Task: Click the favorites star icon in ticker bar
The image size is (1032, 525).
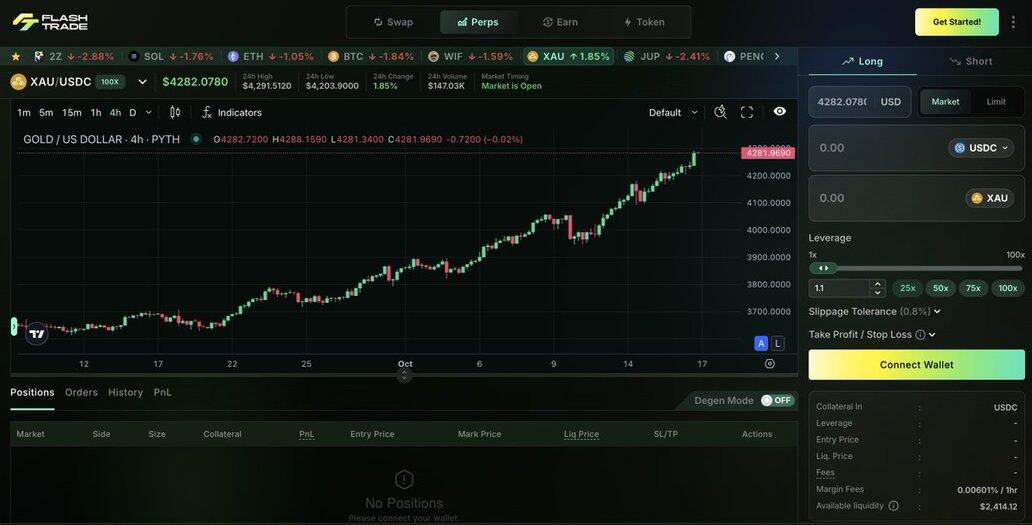Action: pyautogui.click(x=15, y=56)
